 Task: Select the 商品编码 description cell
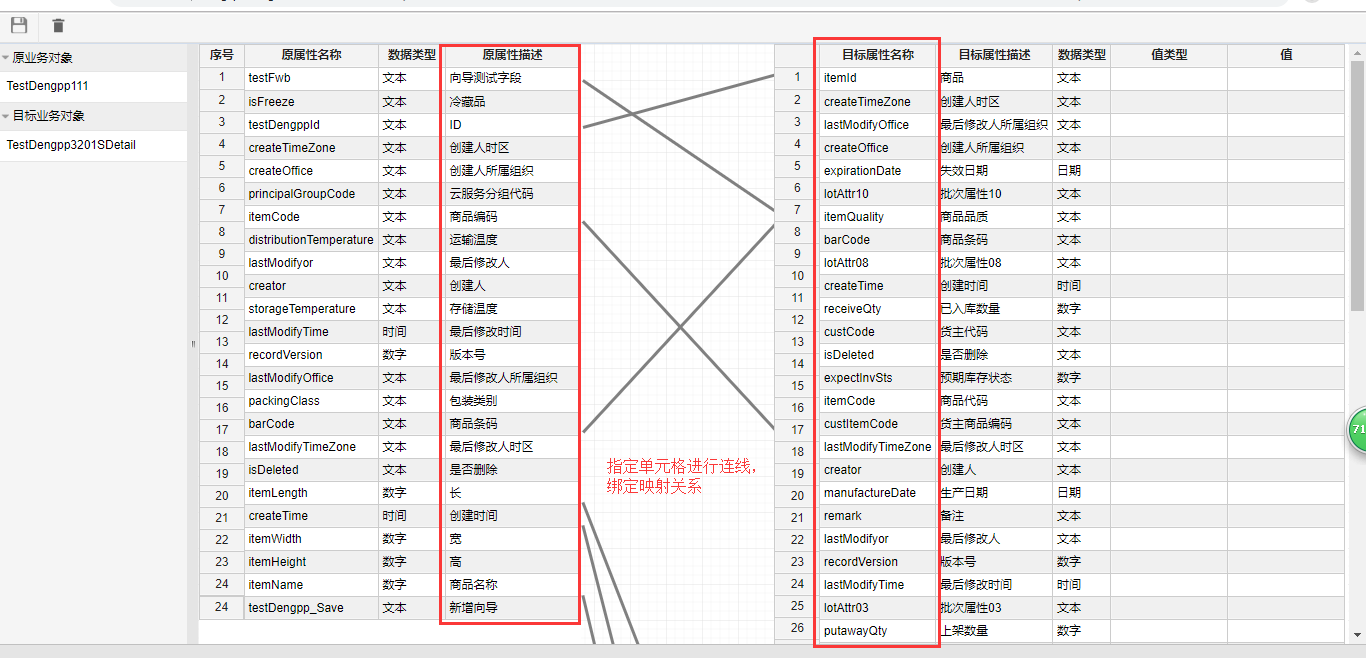511,217
